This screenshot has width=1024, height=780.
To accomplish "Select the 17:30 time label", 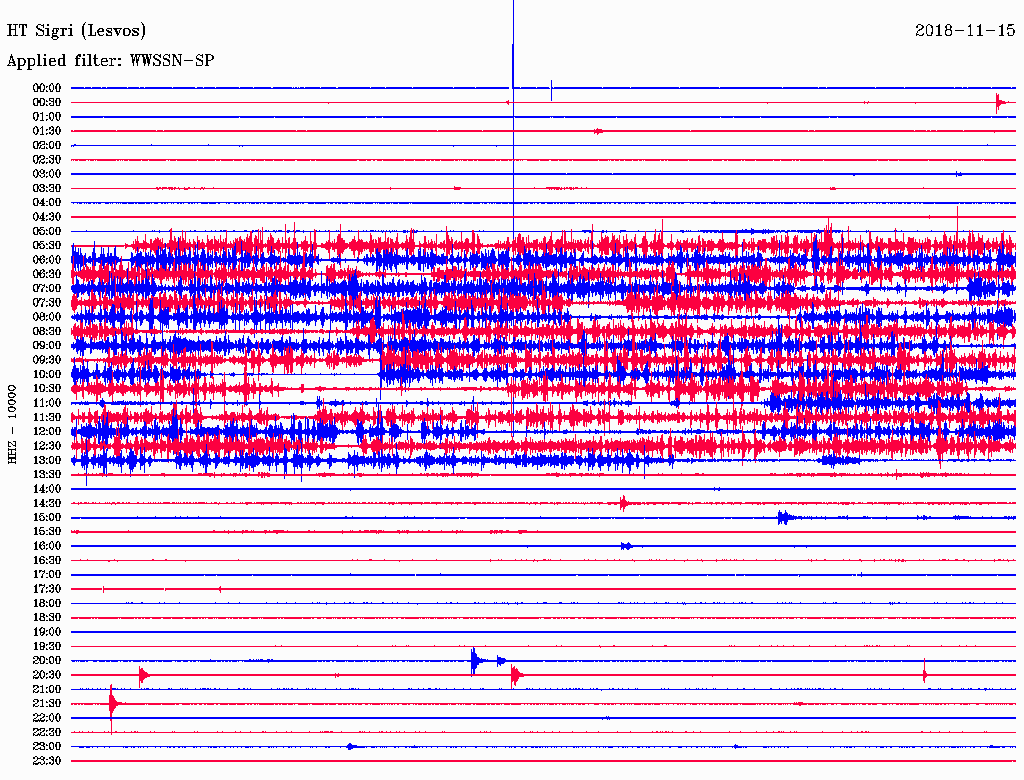I will click(47, 589).
